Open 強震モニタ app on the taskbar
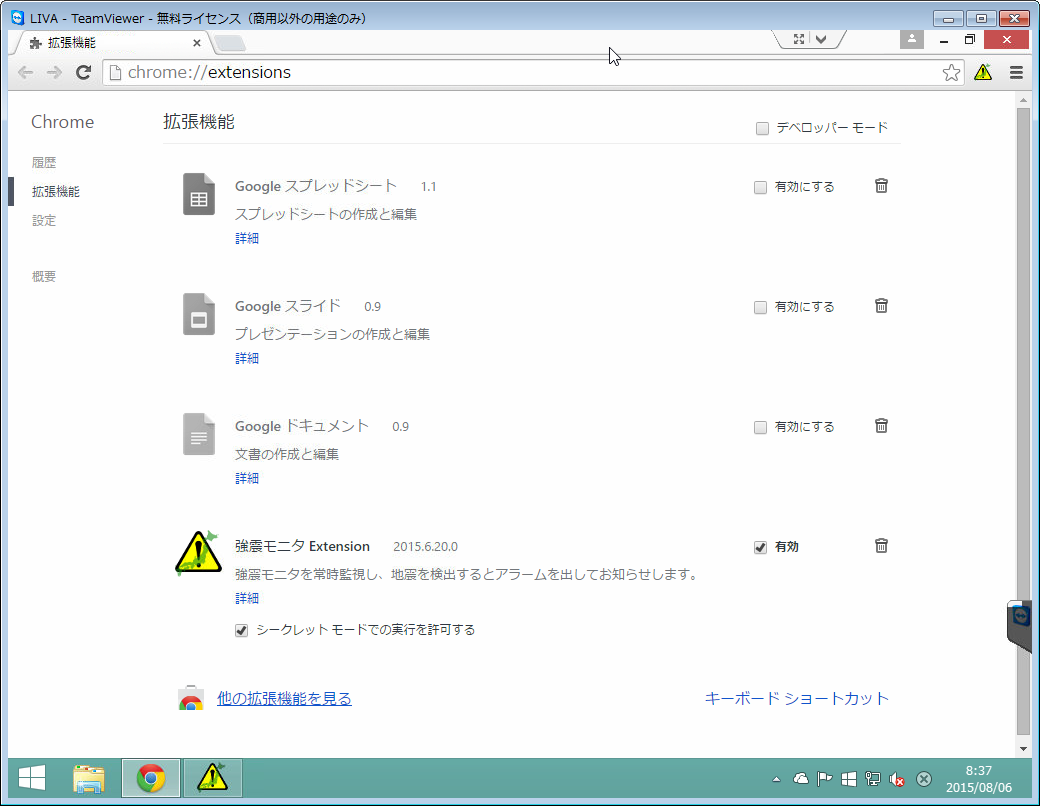 (x=212, y=778)
